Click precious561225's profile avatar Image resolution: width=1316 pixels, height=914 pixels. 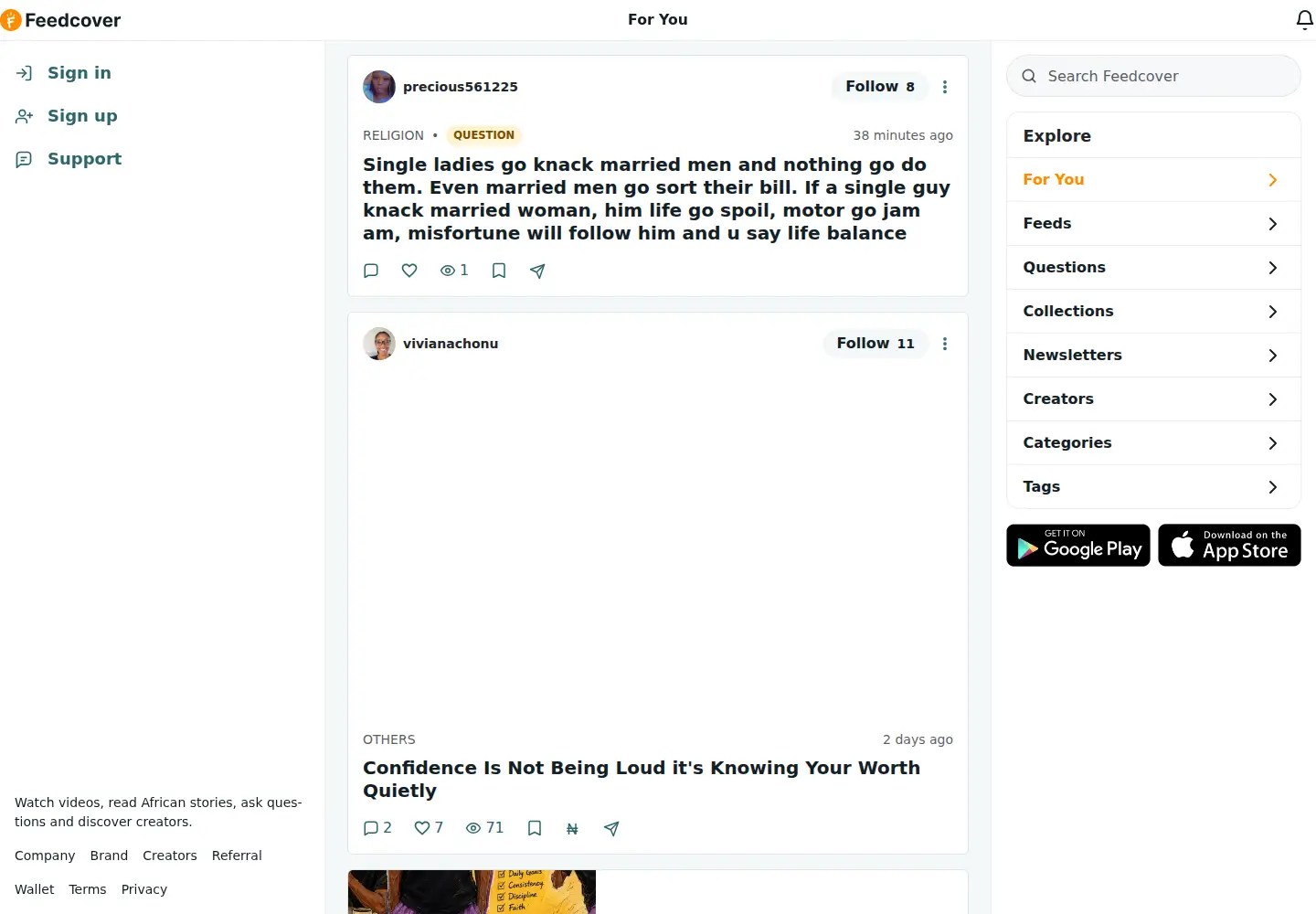(x=379, y=87)
